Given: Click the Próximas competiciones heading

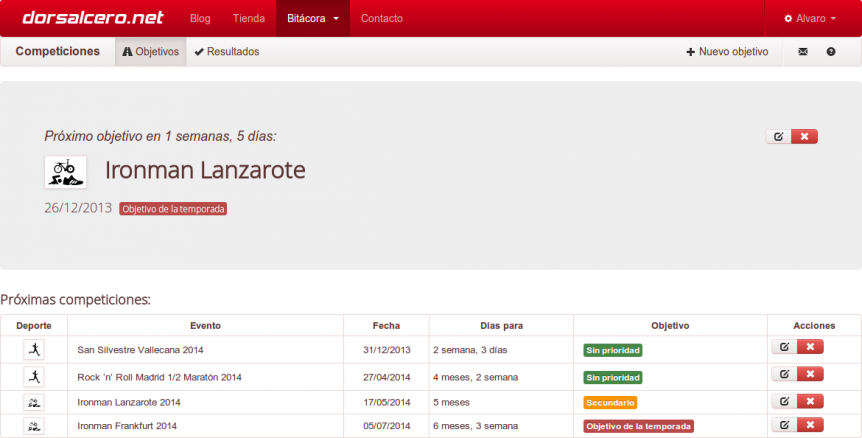Looking at the screenshot, I should pos(75,300).
